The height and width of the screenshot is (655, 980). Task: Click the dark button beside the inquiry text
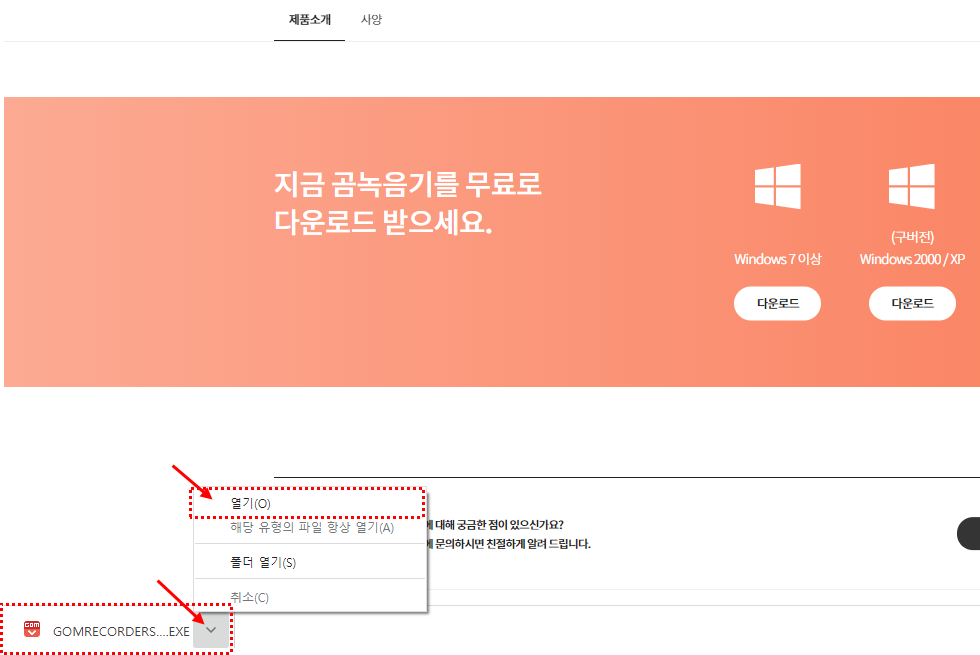pos(969,534)
